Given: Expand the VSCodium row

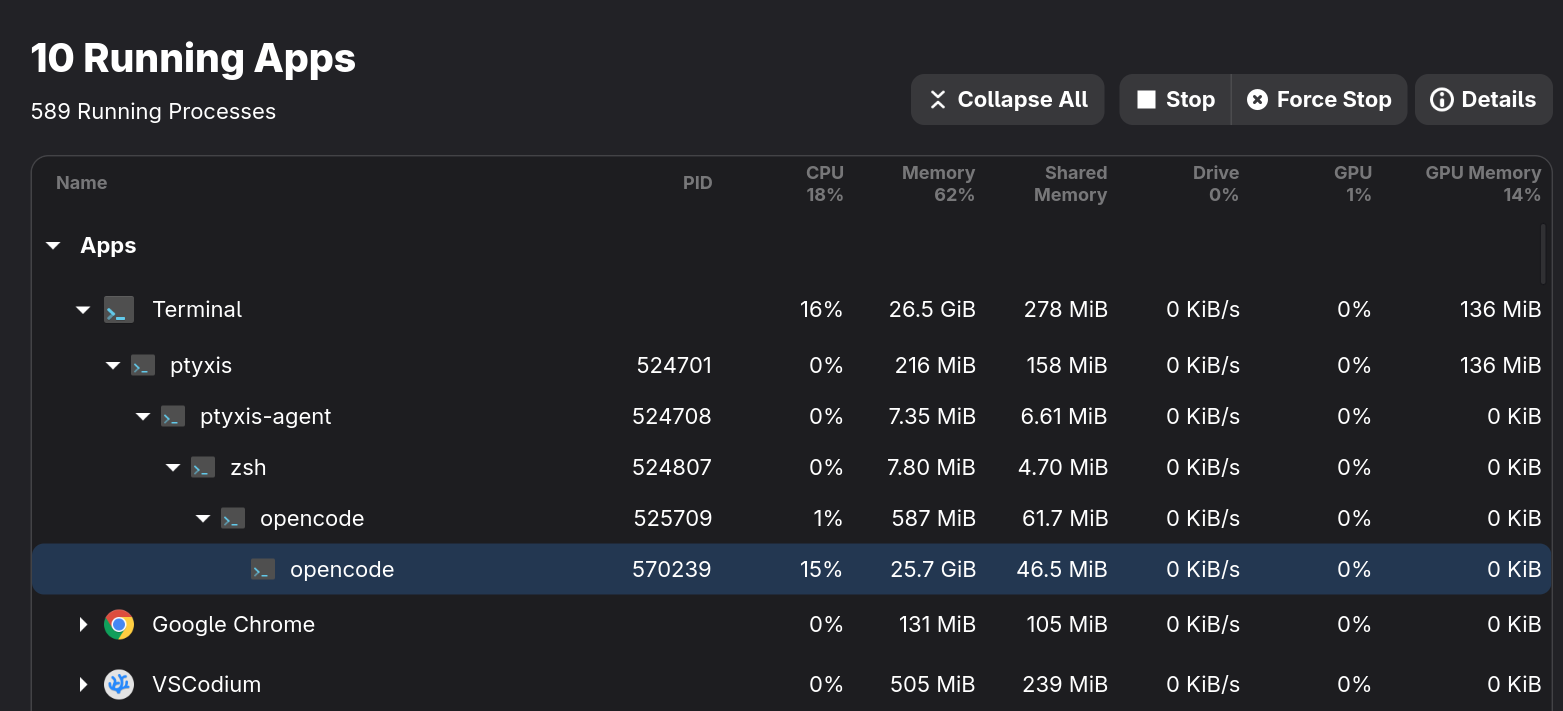Looking at the screenshot, I should 84,685.
